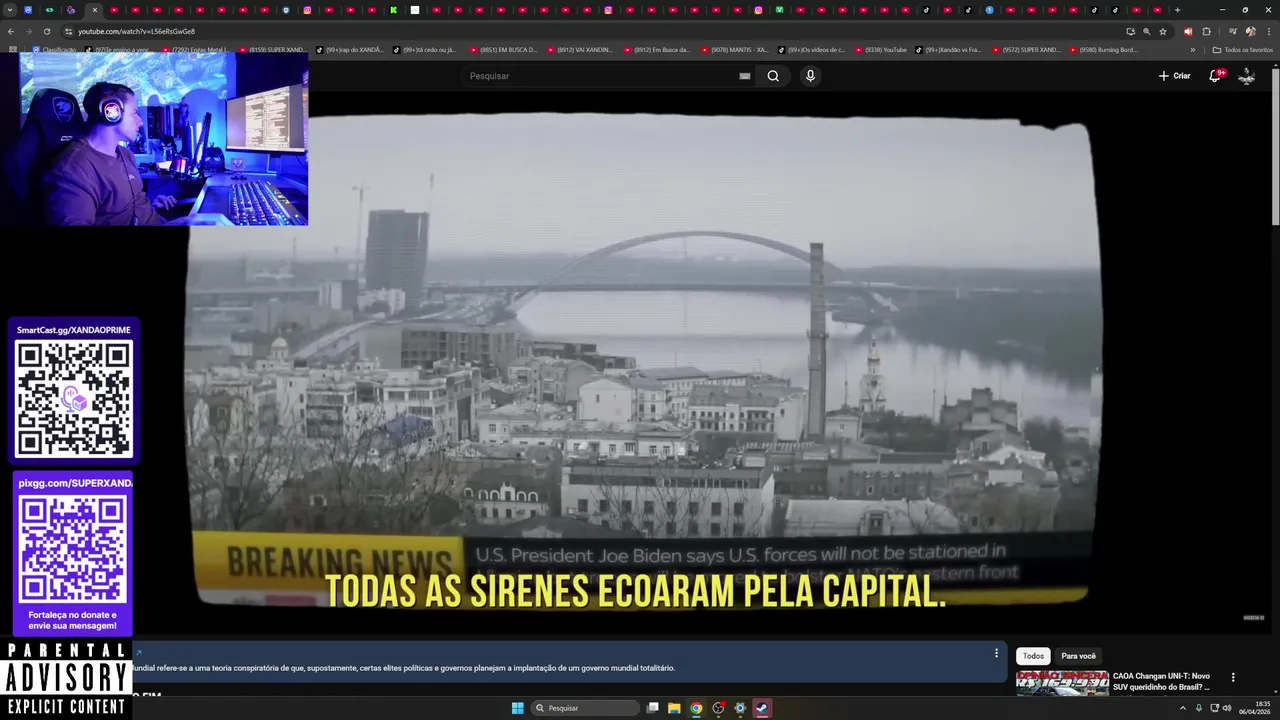1280x720 pixels.
Task: Click the Windows taskbar Pesquisar search box
Action: coord(586,708)
